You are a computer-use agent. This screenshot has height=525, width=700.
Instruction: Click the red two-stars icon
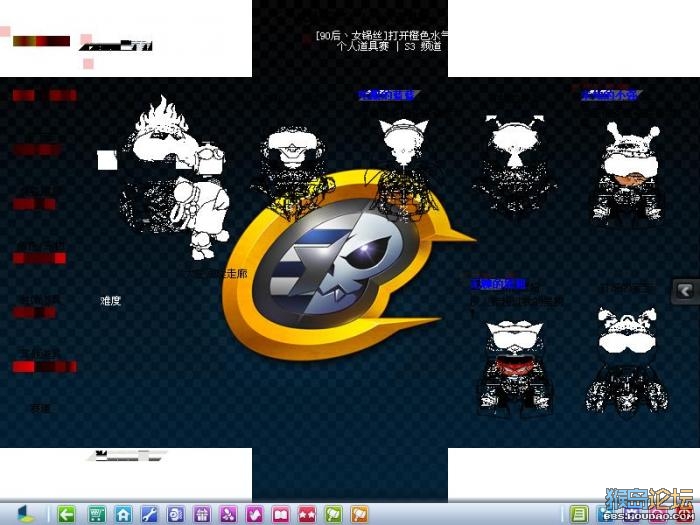pyautogui.click(x=307, y=514)
